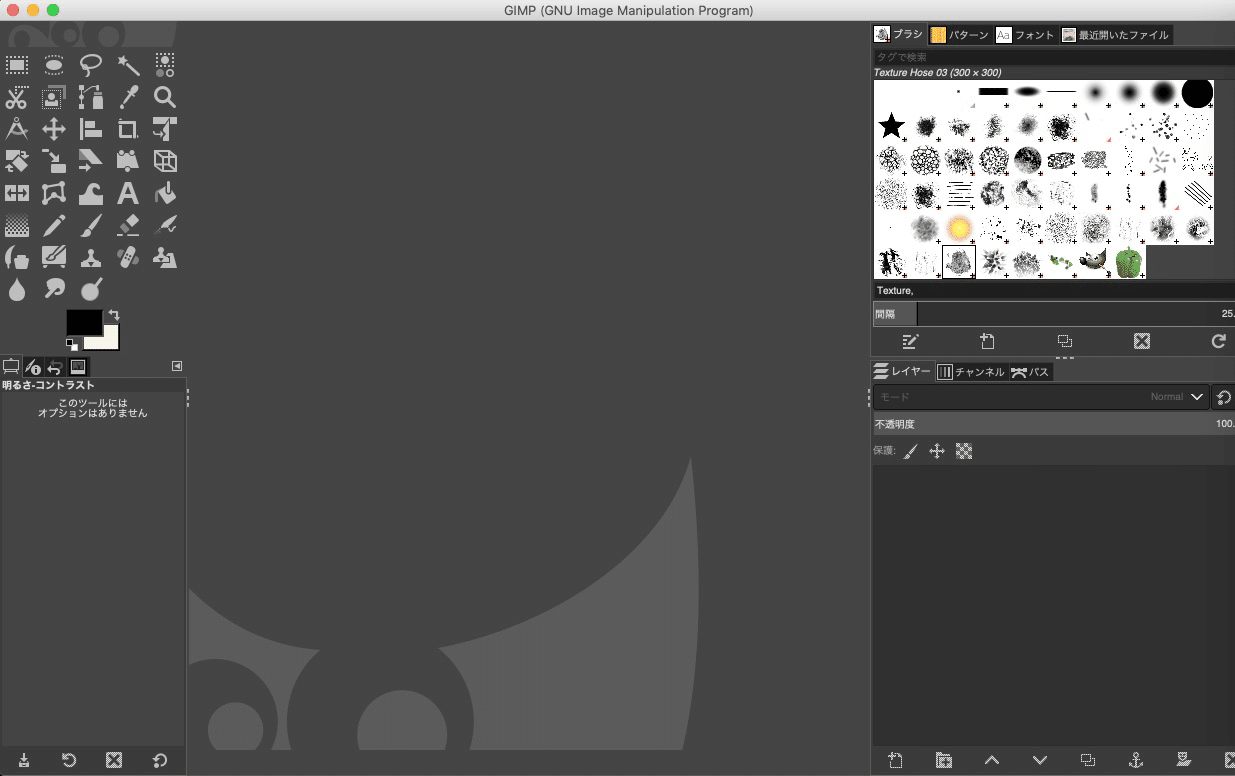Switch to the ブラシ tab
The width and height of the screenshot is (1235, 776).
point(899,34)
